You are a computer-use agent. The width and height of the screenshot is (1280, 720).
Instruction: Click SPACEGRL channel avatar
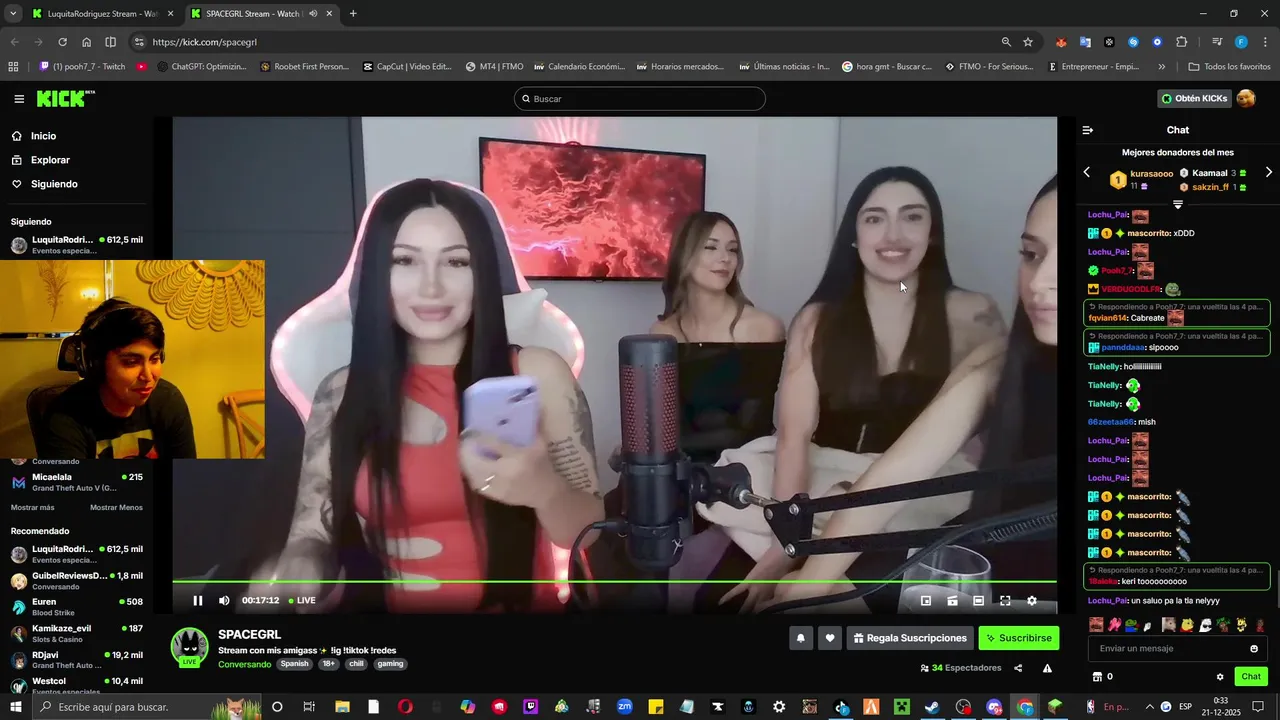pos(190,647)
